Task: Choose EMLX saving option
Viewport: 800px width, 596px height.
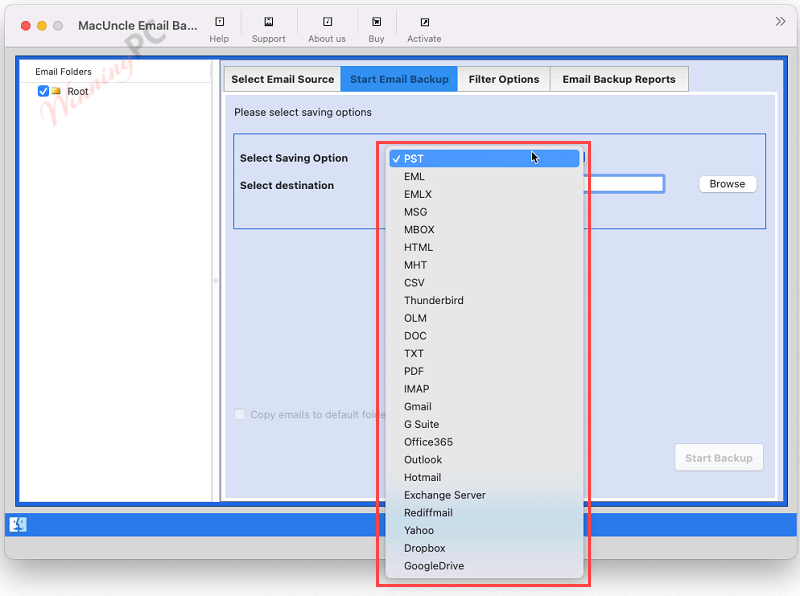Action: (x=484, y=194)
